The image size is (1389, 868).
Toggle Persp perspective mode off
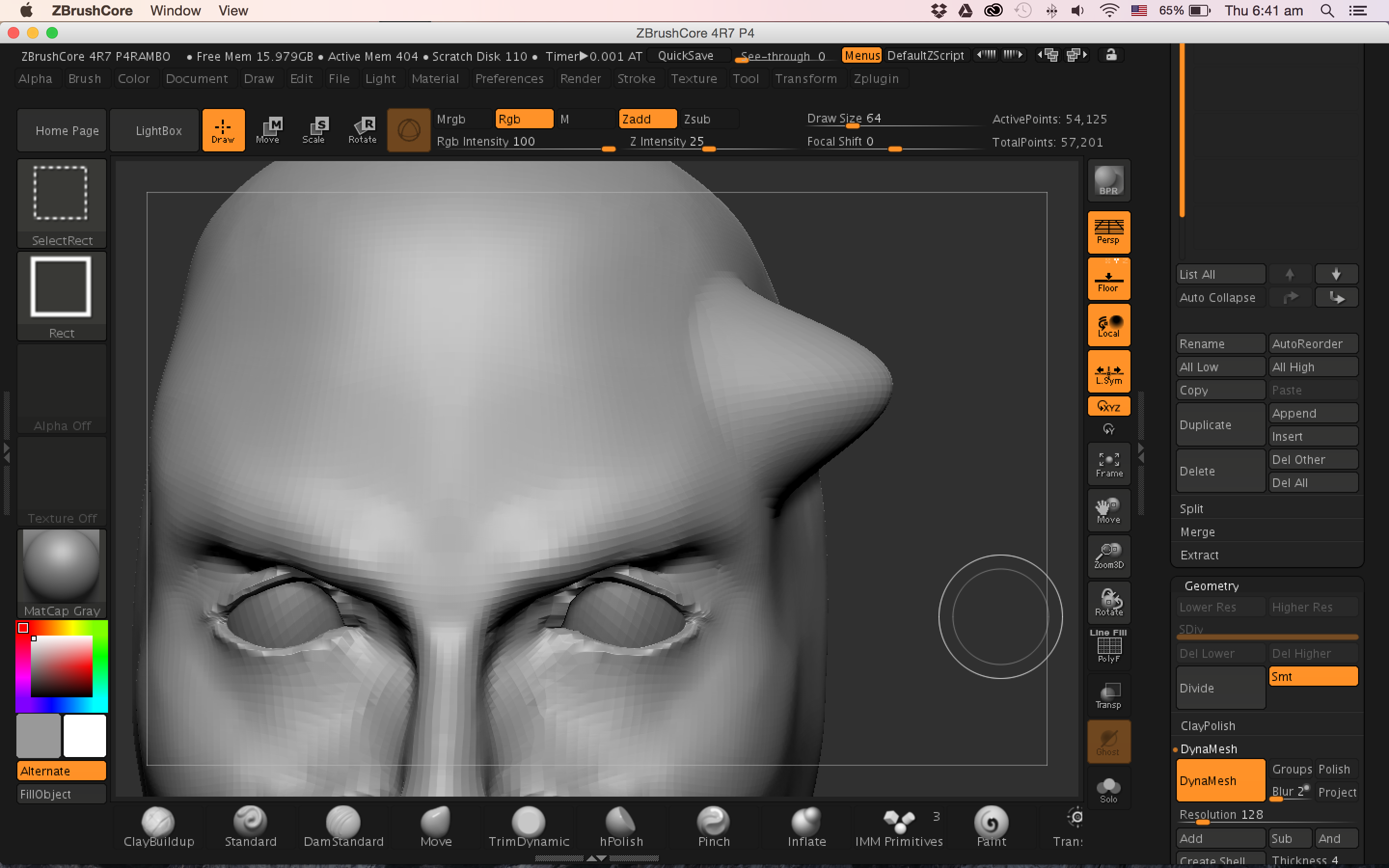[1108, 232]
